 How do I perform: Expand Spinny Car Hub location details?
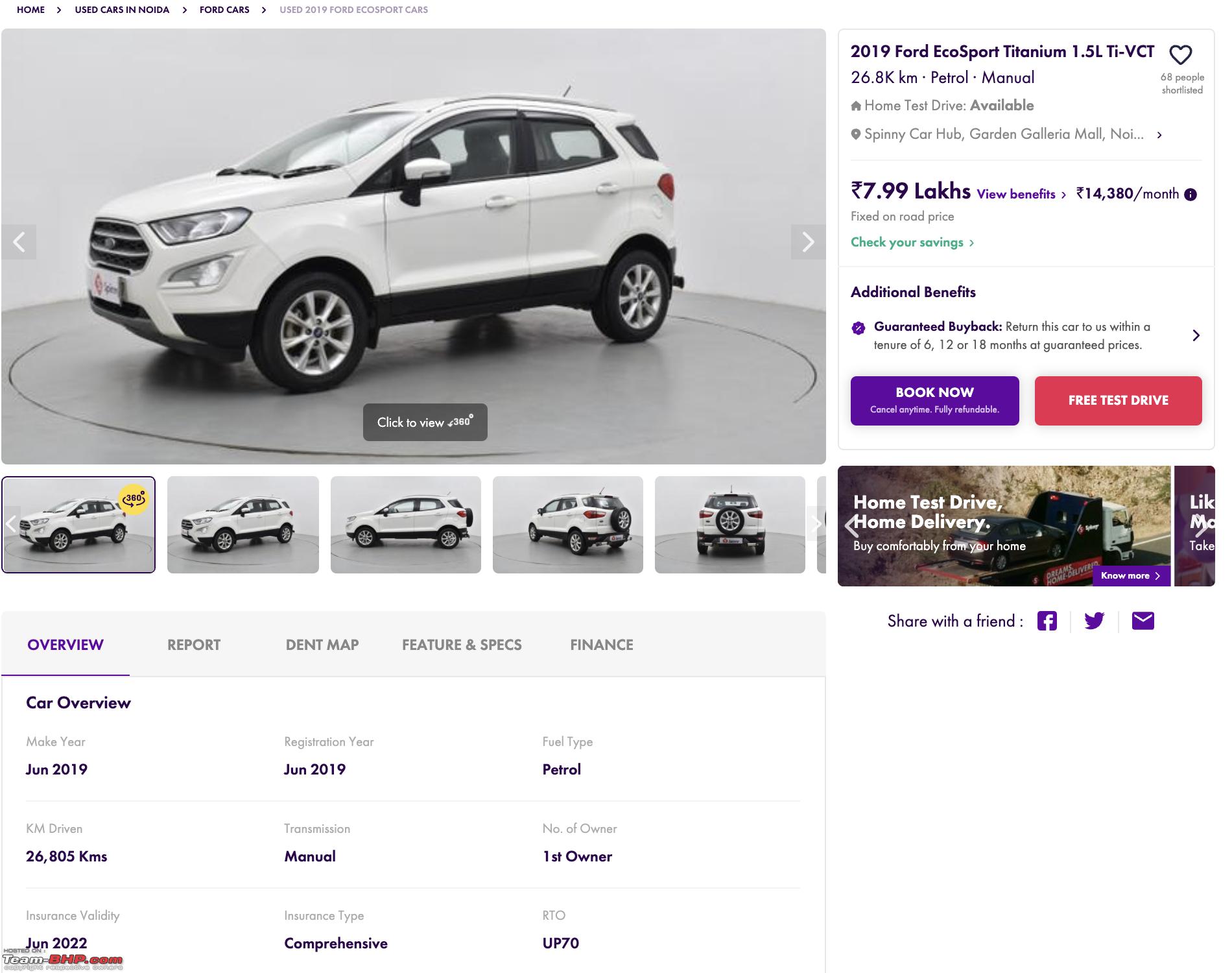tap(1159, 135)
